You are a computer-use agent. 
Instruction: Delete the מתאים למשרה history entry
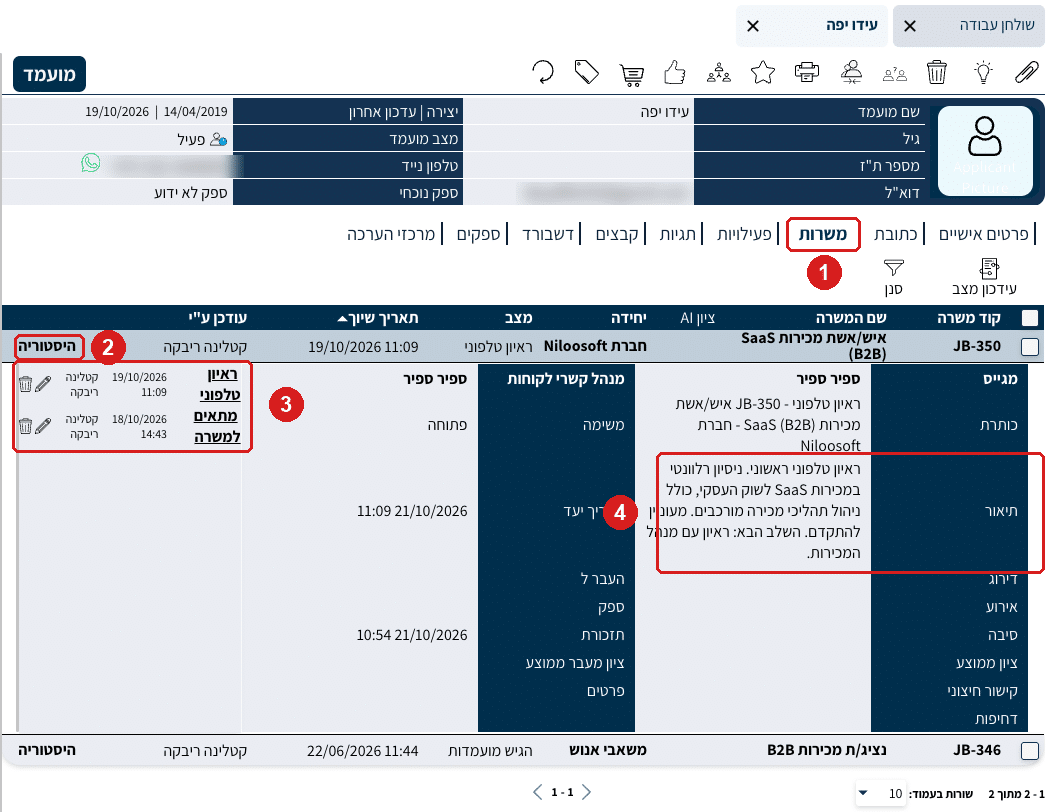[x=25, y=426]
